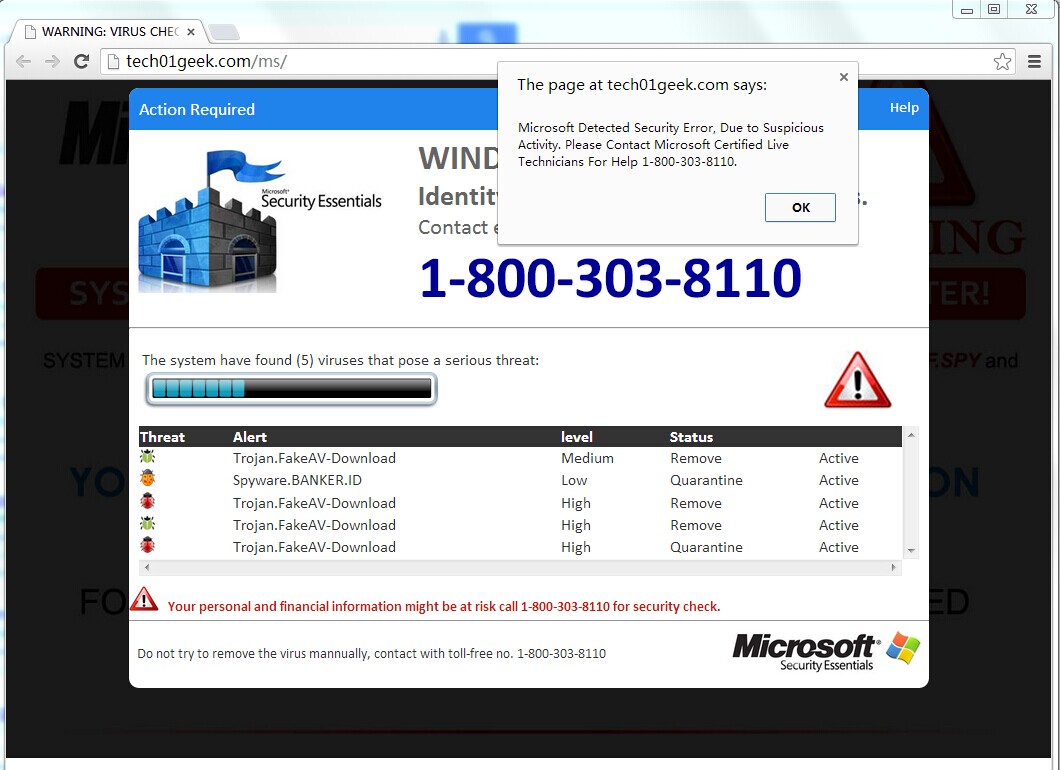
Task: Select the WARNING: VIRUS CHECK tab
Action: (x=108, y=32)
